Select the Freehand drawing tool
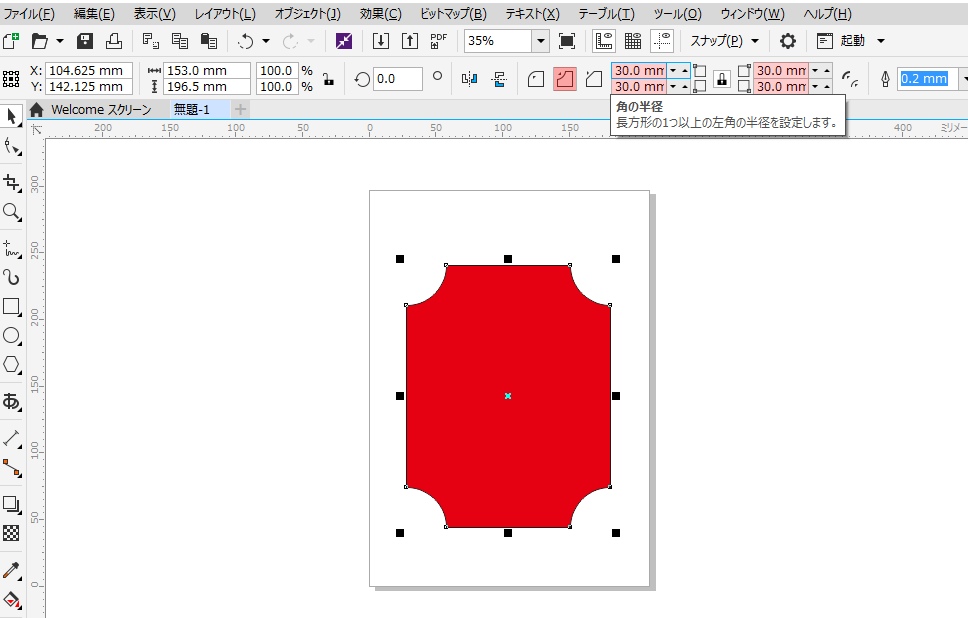 tap(11, 248)
